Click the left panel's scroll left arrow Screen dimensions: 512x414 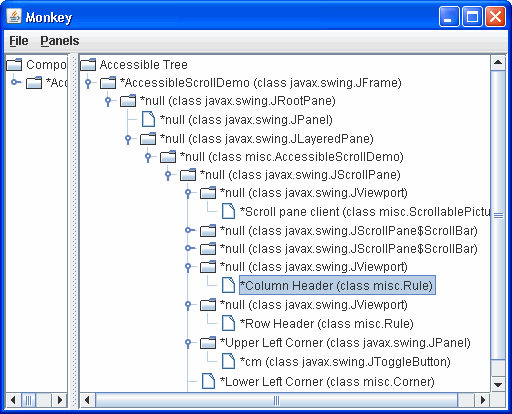[13, 399]
